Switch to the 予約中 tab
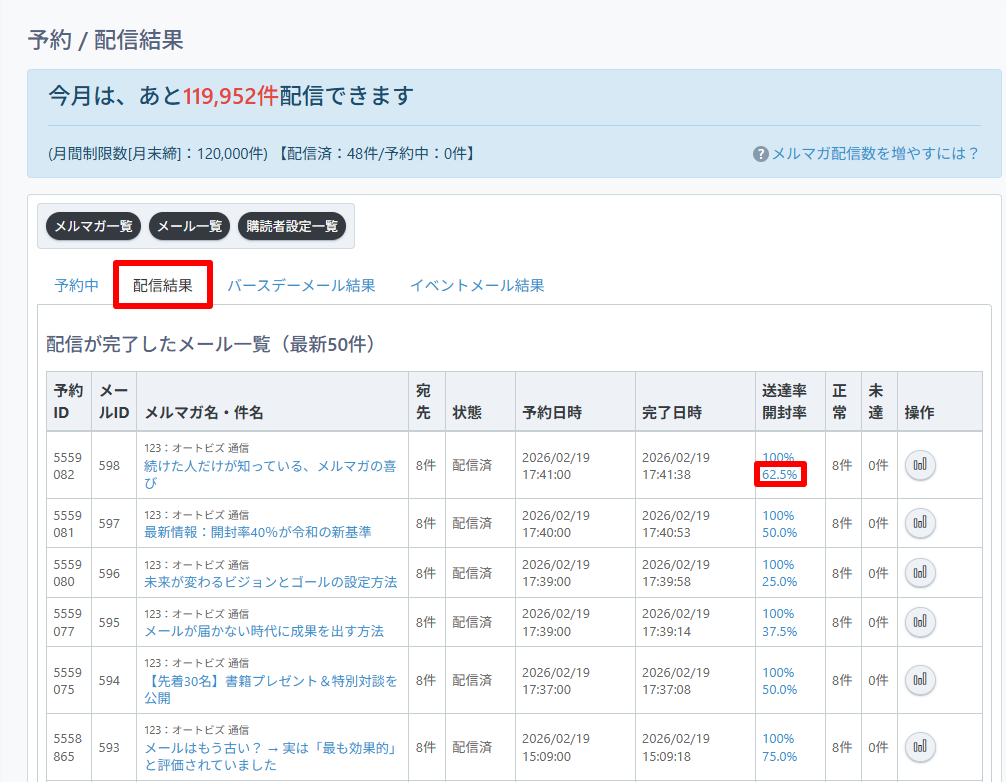1006x782 pixels. coord(77,285)
